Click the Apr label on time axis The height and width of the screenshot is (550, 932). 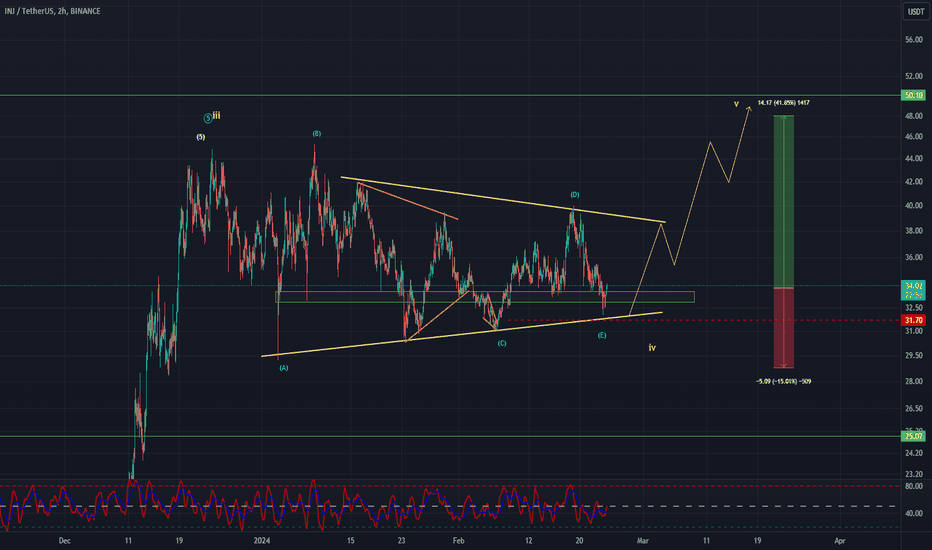pos(839,540)
